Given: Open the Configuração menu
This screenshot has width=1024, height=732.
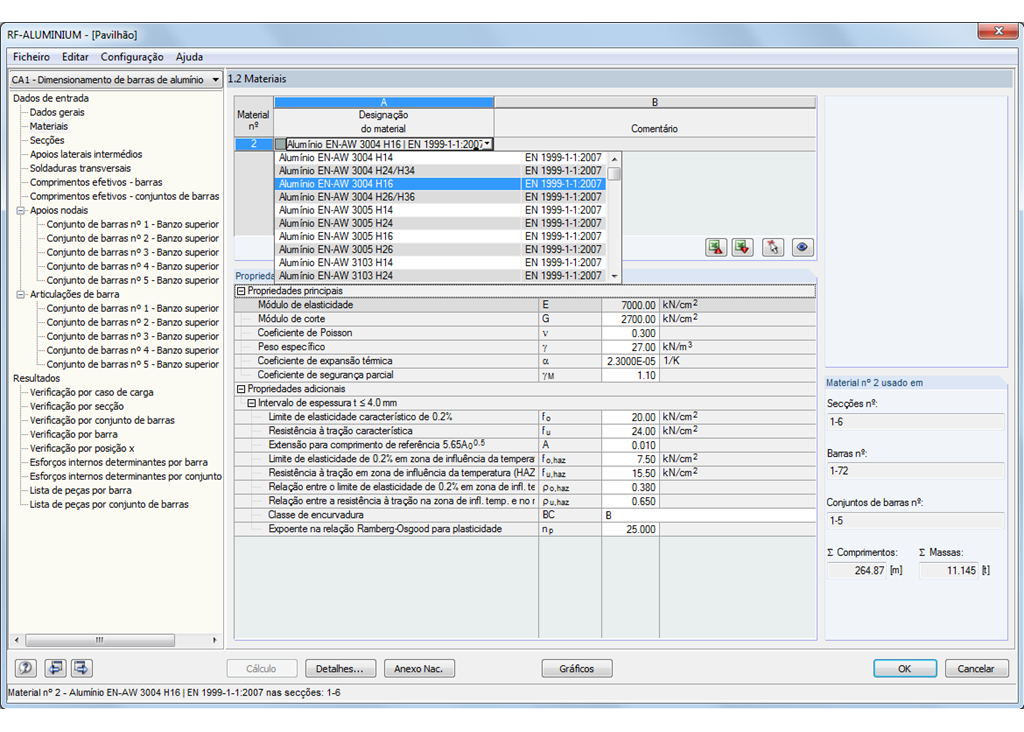Looking at the screenshot, I should coord(132,57).
